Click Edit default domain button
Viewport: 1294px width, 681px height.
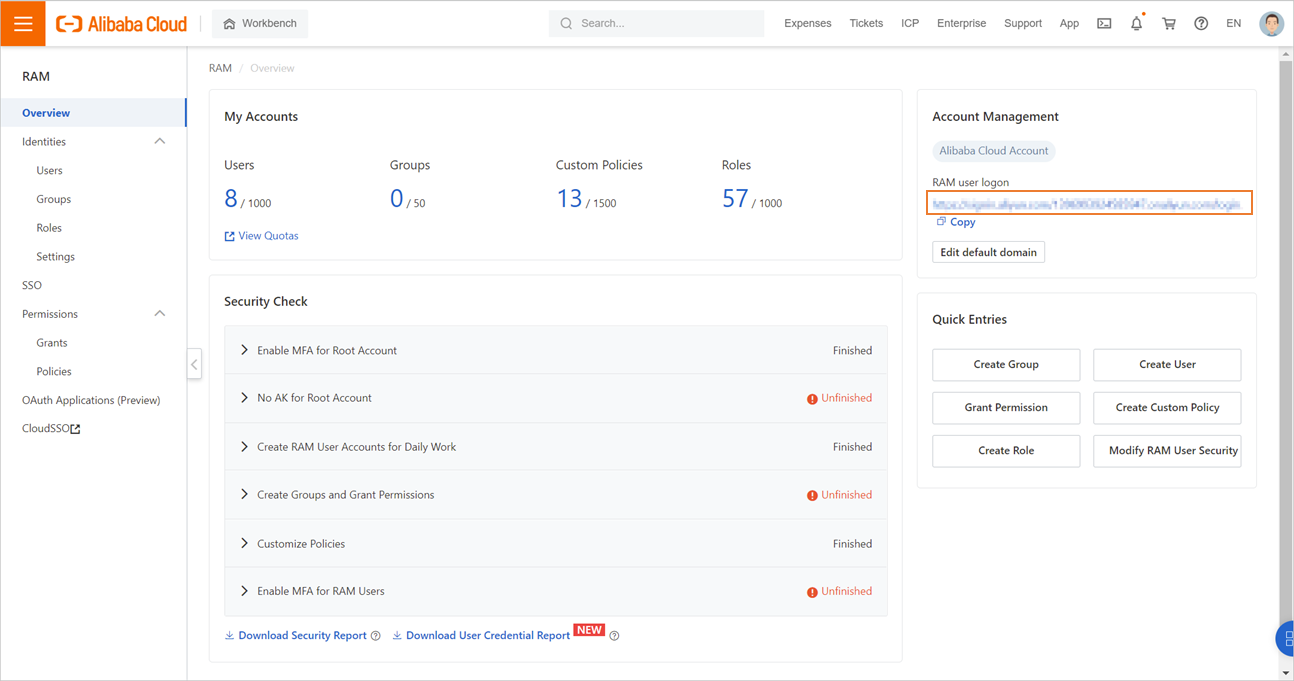[x=988, y=252]
